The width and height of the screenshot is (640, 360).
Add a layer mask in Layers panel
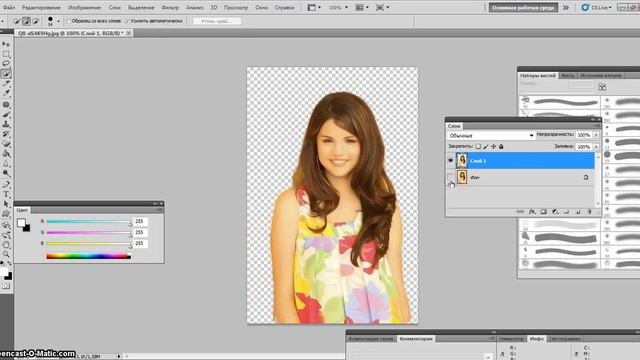click(x=543, y=211)
